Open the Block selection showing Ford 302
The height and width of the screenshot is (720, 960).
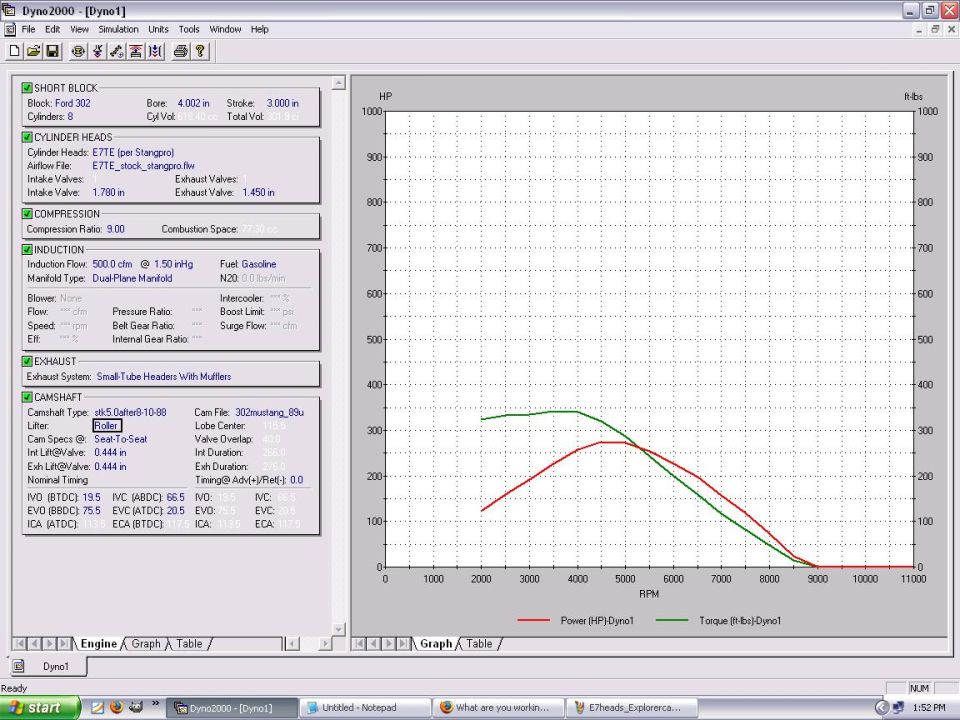[73, 103]
